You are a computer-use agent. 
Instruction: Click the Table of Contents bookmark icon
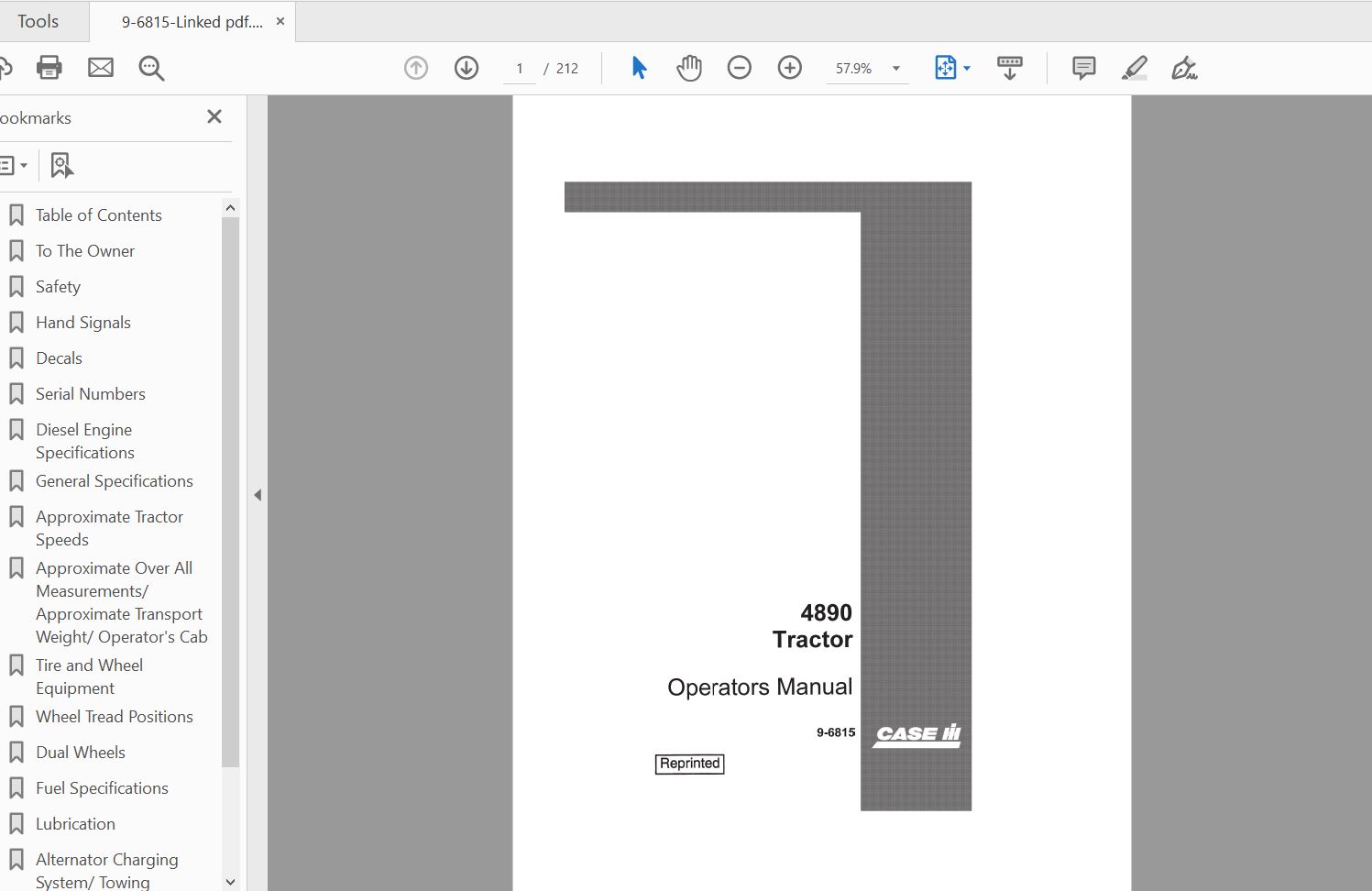[16, 215]
